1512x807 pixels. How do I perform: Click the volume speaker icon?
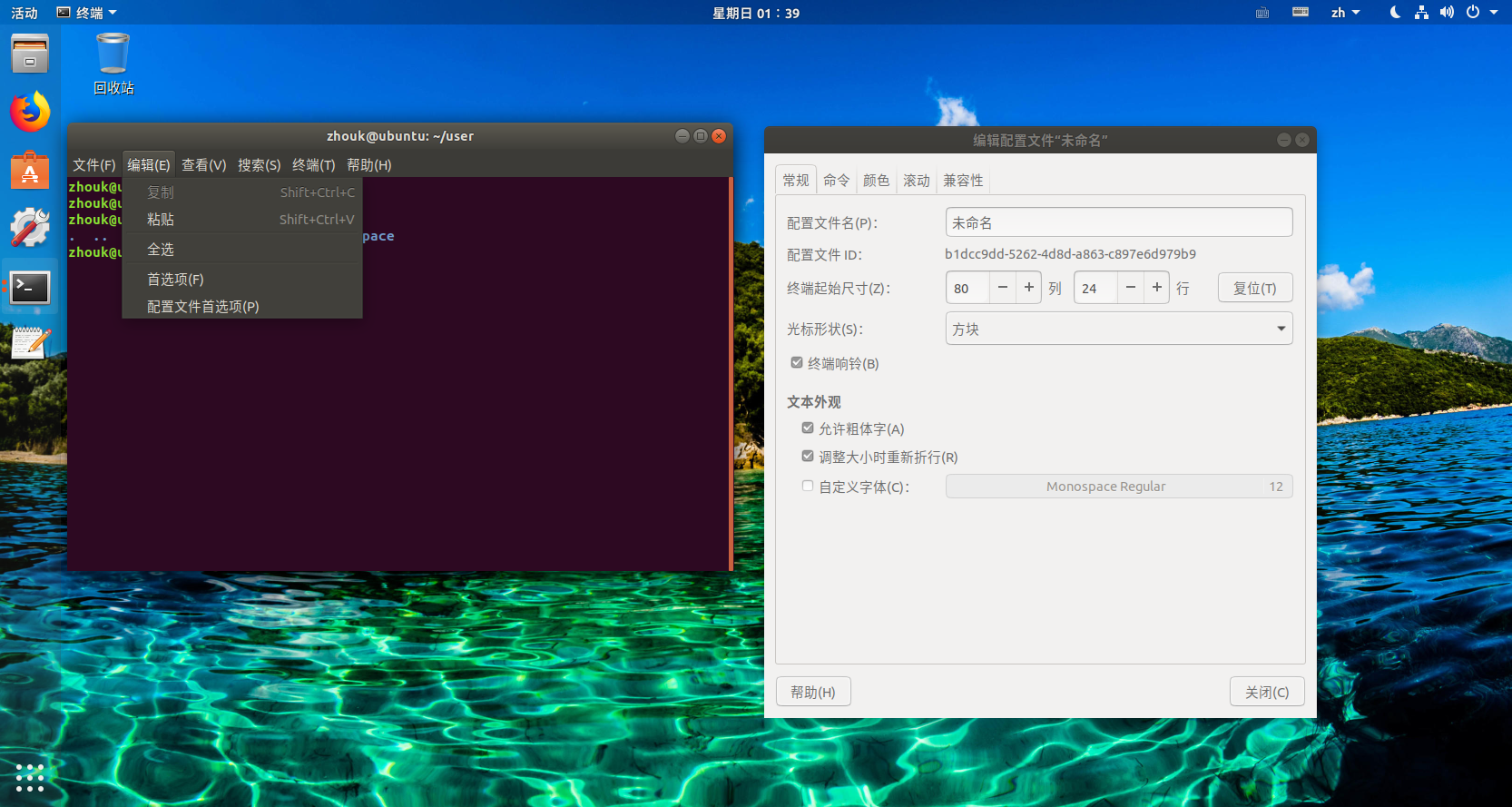(x=1447, y=13)
